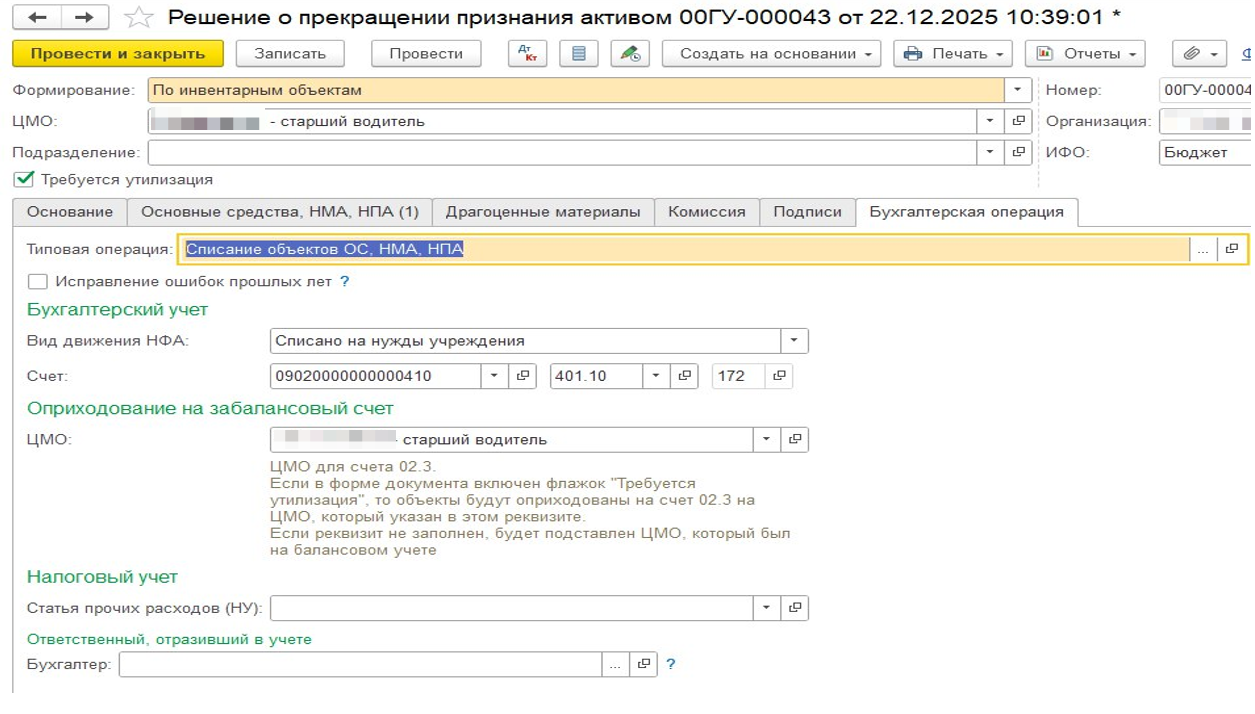Click ИФО field showing Бюджет

[x=1205, y=153]
